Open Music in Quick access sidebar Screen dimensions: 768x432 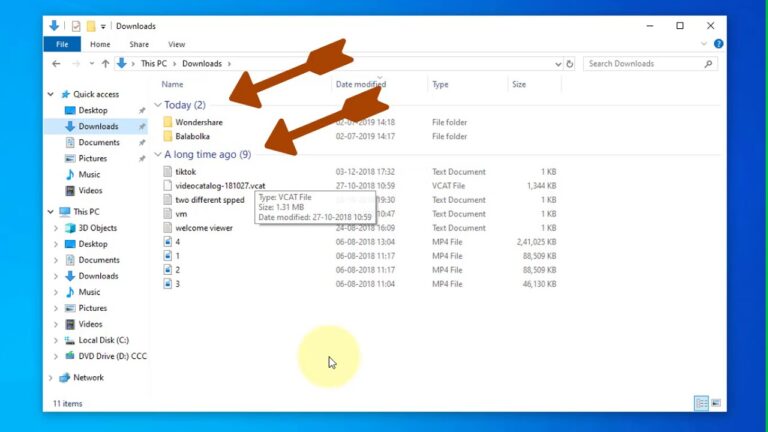click(89, 175)
